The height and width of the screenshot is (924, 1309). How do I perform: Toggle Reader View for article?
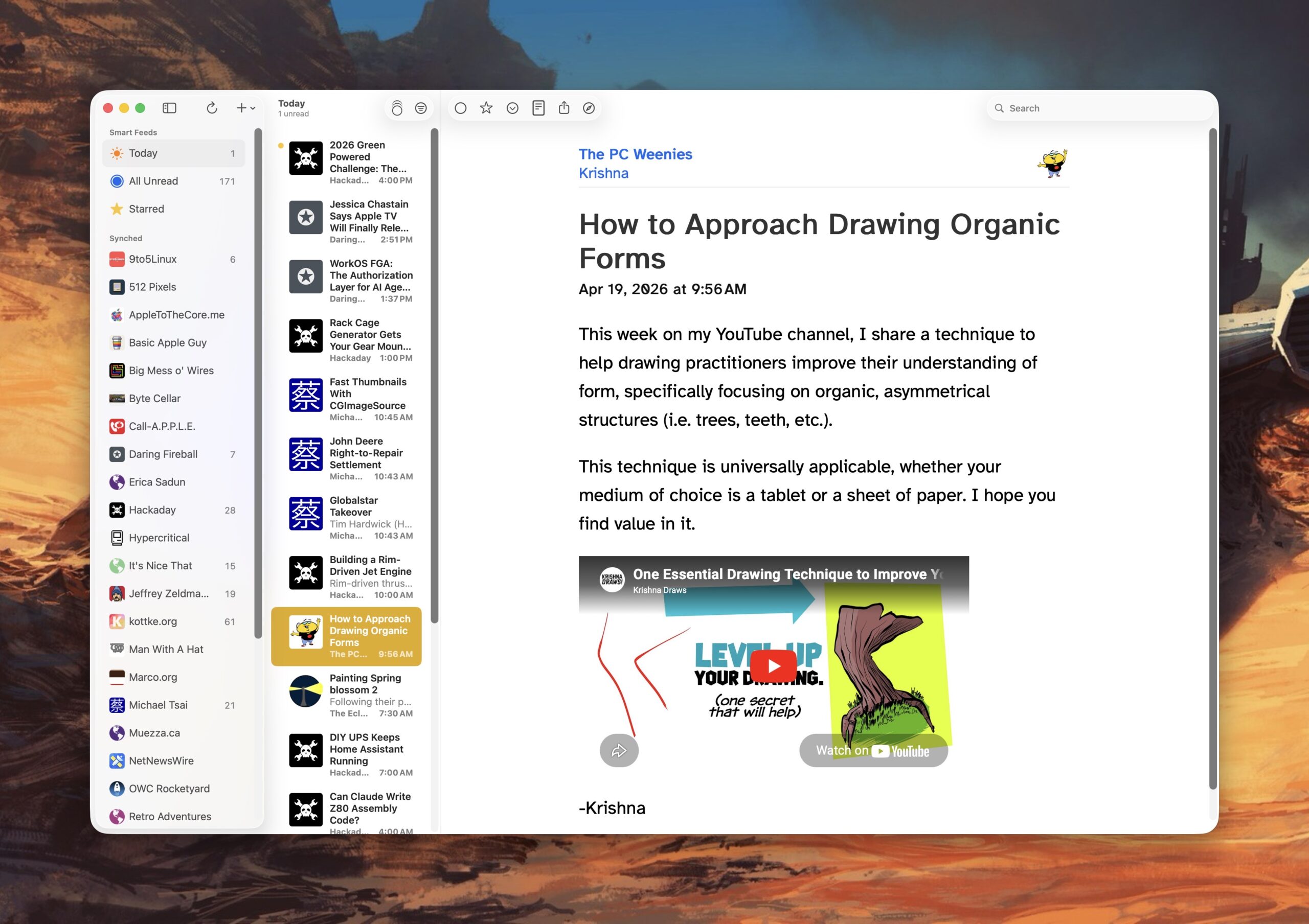pyautogui.click(x=538, y=108)
